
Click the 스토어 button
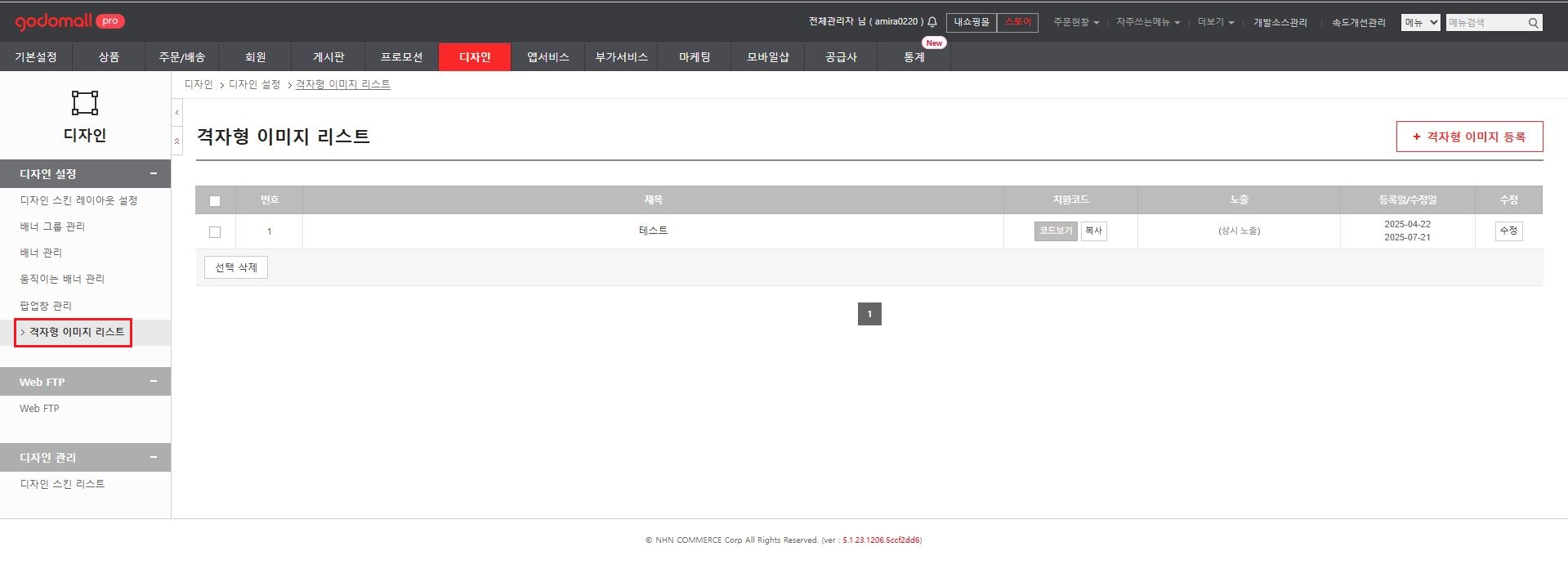tap(1017, 22)
